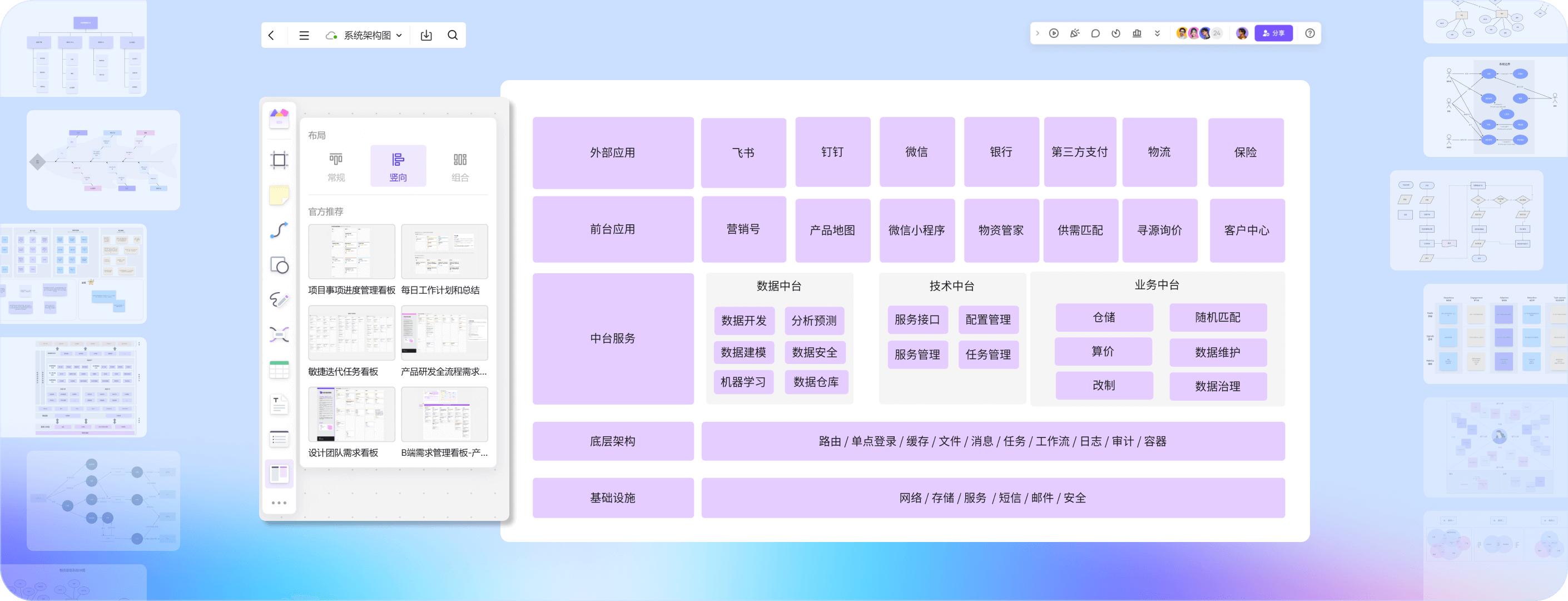Go back with the left arrow
This screenshot has height=601, width=1568.
point(271,35)
